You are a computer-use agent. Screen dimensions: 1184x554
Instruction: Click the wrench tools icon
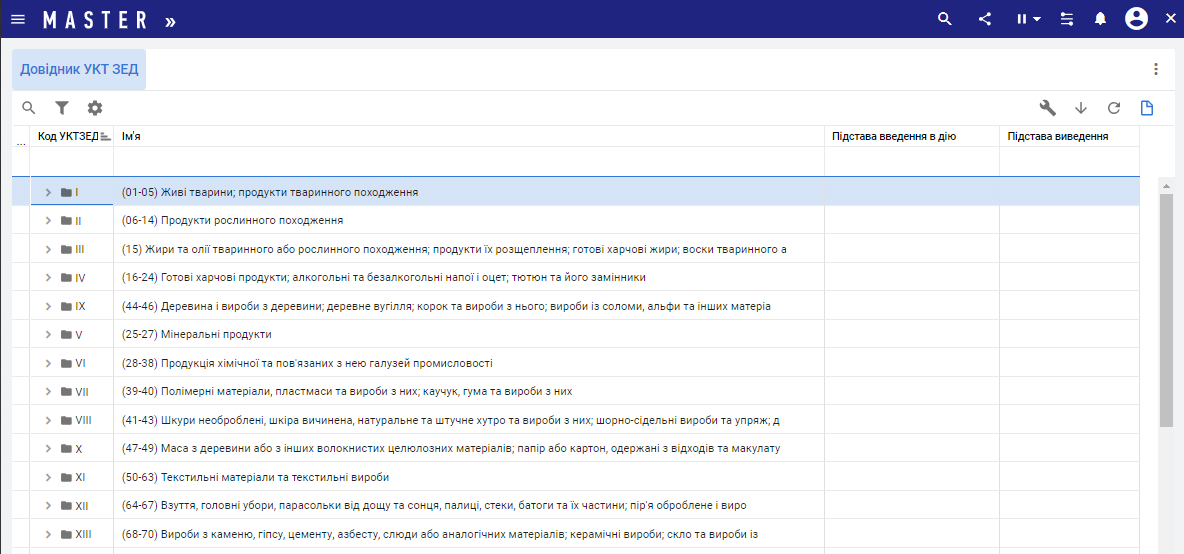click(x=1048, y=108)
